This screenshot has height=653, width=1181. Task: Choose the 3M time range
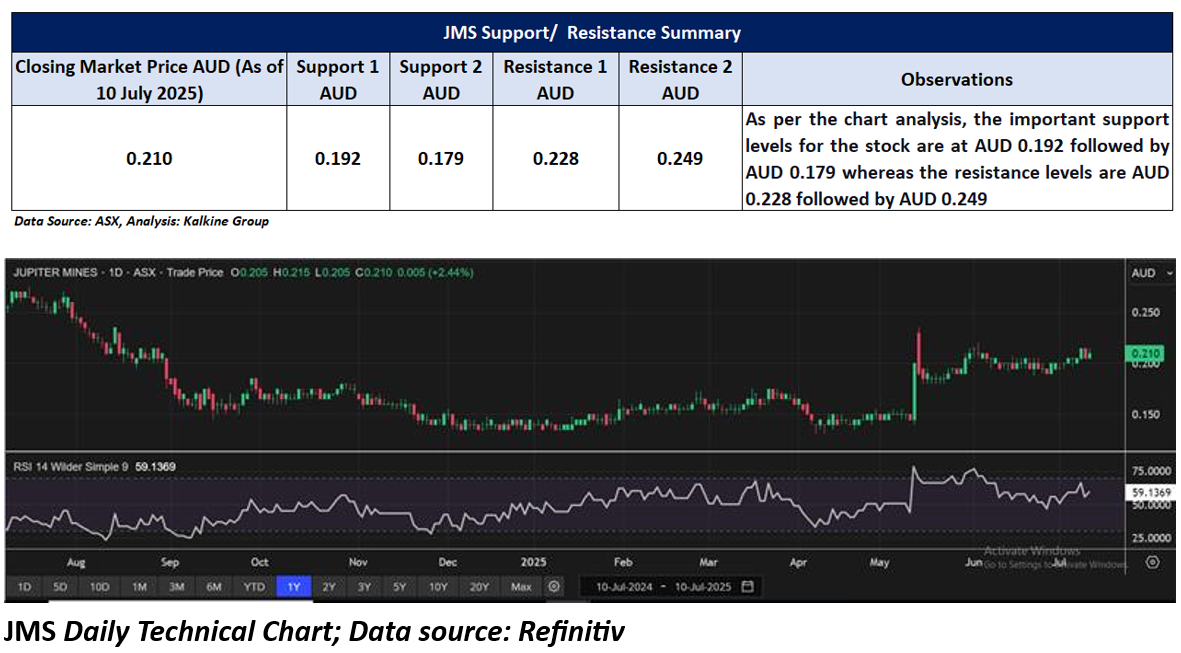177,587
